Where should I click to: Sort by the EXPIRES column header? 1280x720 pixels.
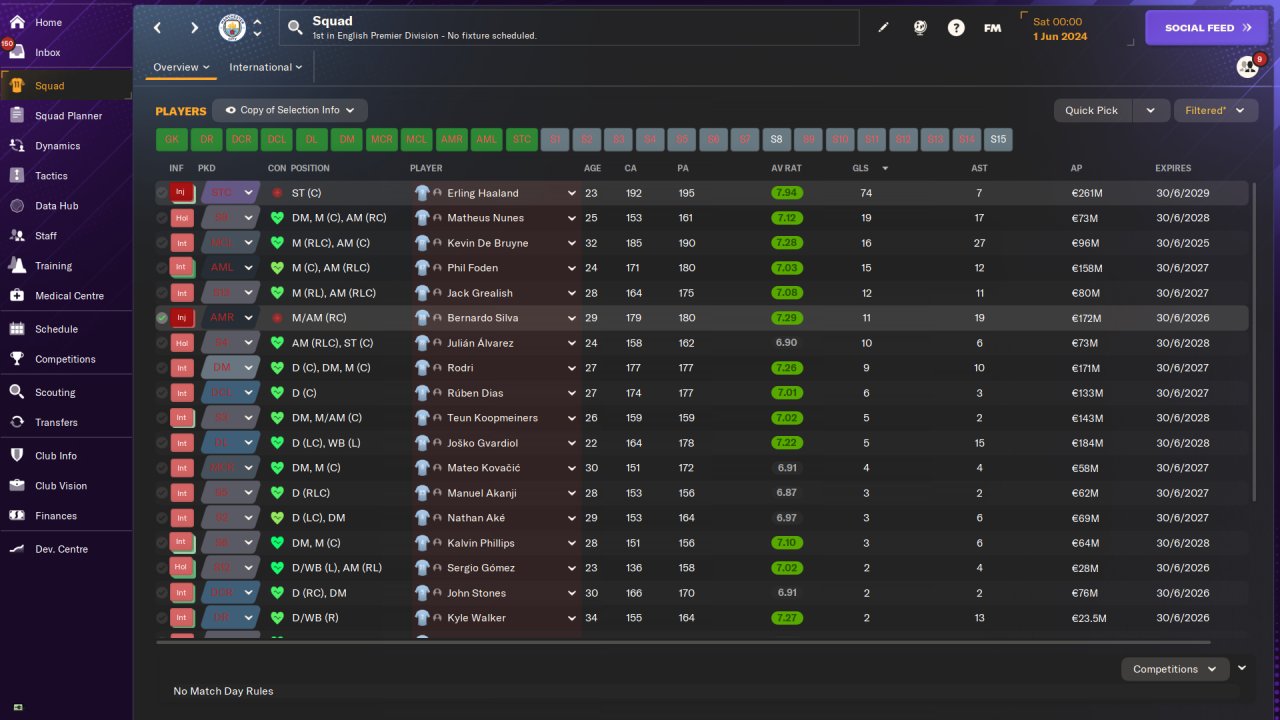[1173, 168]
